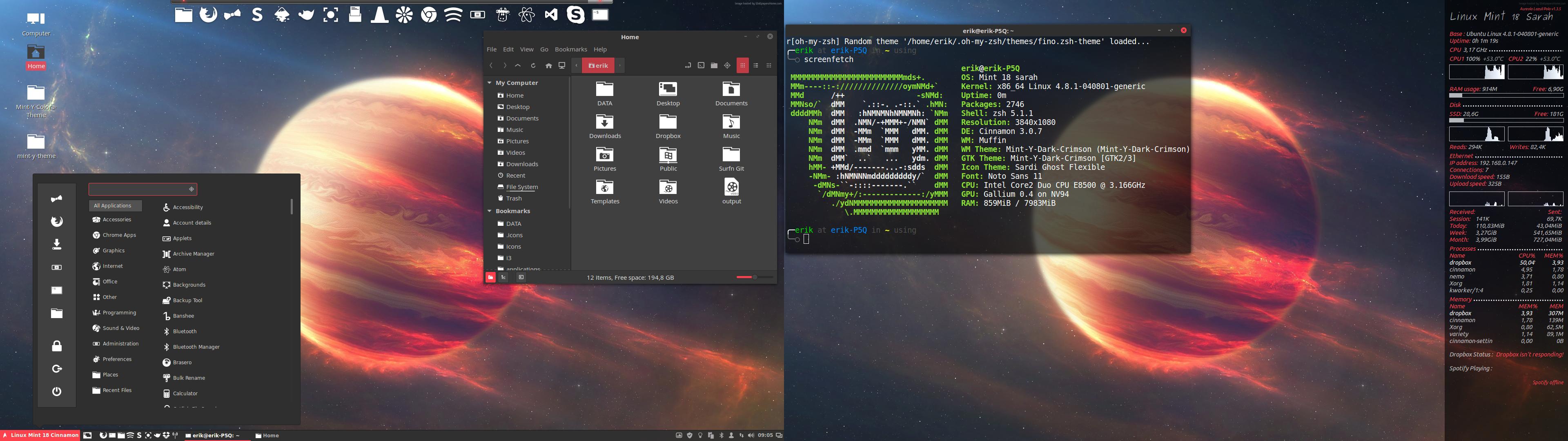The width and height of the screenshot is (1568, 441).
Task: Hide the sidebar using status bar button
Action: pos(522,277)
